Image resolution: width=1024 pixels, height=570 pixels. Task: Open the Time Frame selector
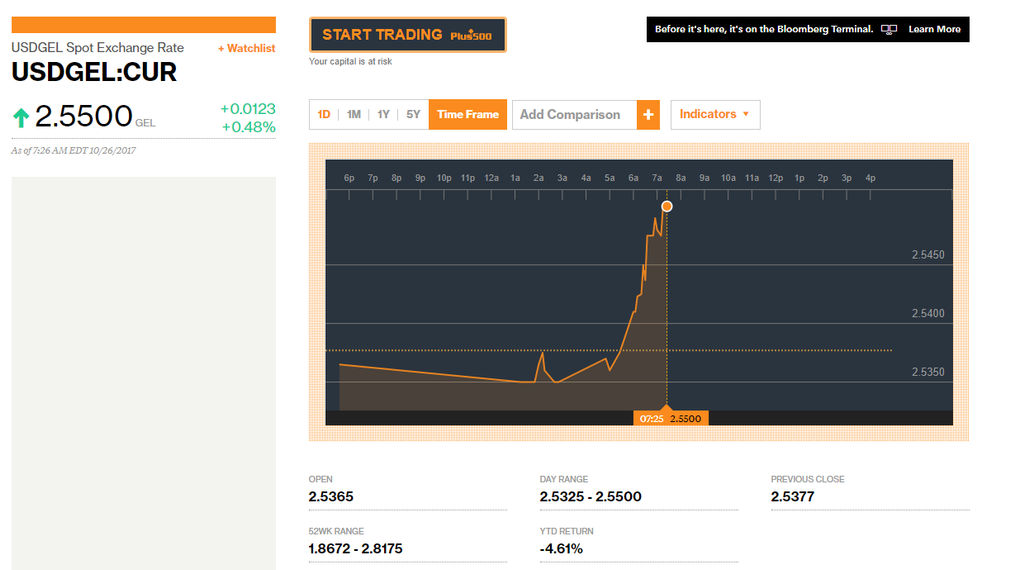point(468,114)
